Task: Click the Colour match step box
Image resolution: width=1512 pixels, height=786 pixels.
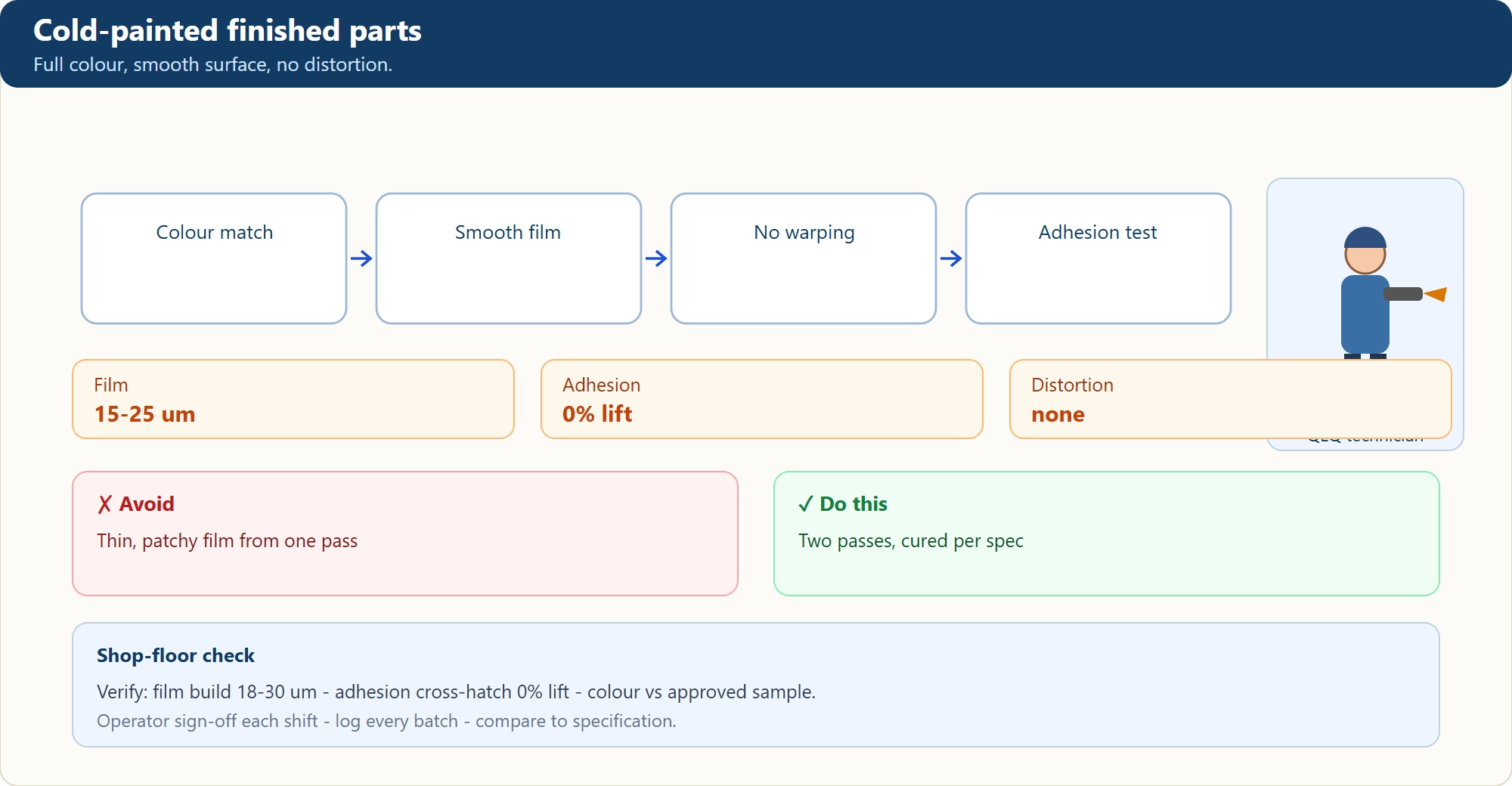Action: (x=214, y=258)
